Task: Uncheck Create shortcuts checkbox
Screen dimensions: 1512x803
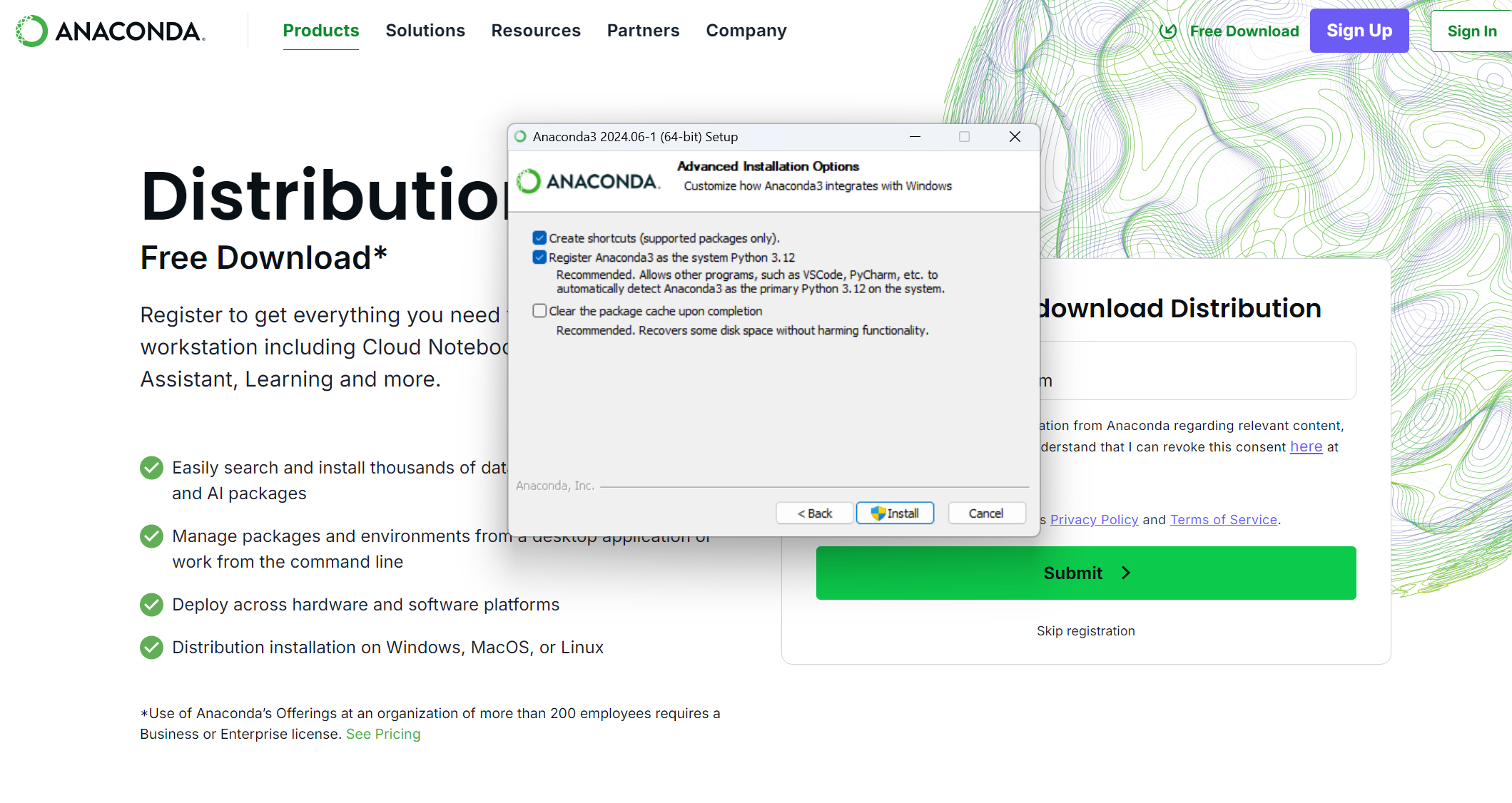Action: tap(539, 238)
